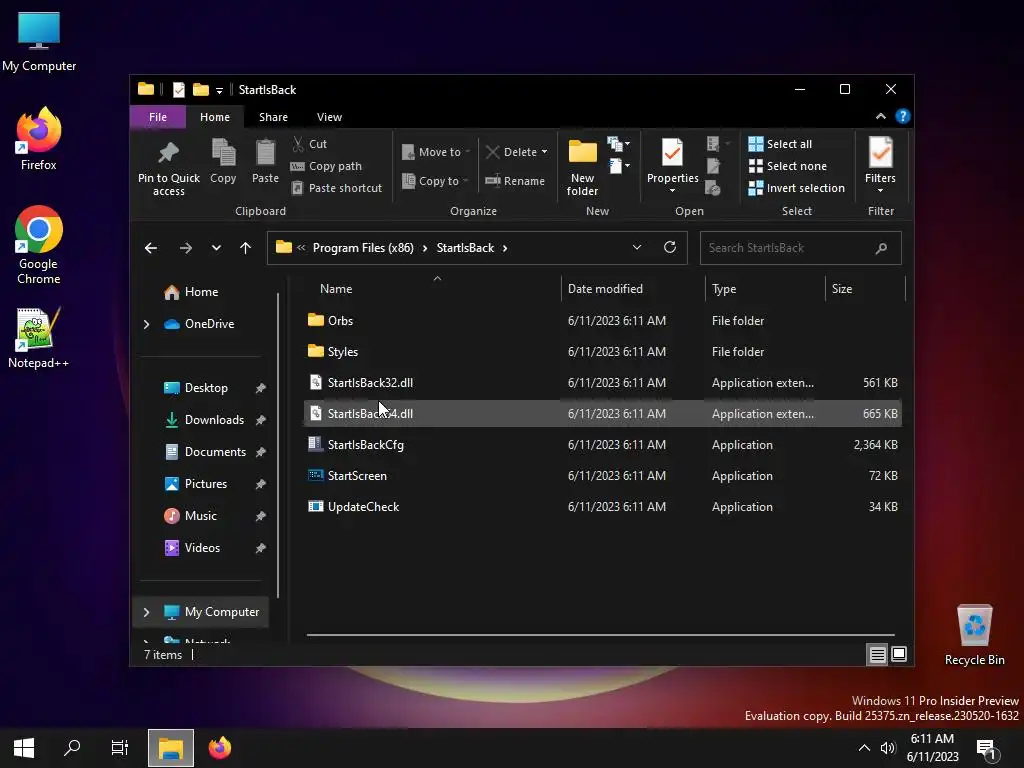The width and height of the screenshot is (1024, 768).
Task: Switch to the Home ribbon tab
Action: click(215, 117)
